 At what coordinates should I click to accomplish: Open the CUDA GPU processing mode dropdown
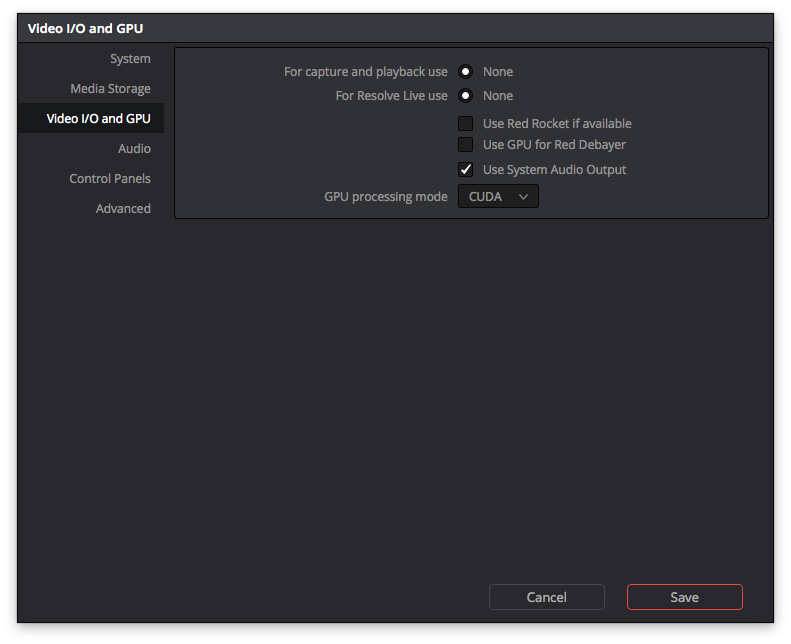click(x=498, y=197)
